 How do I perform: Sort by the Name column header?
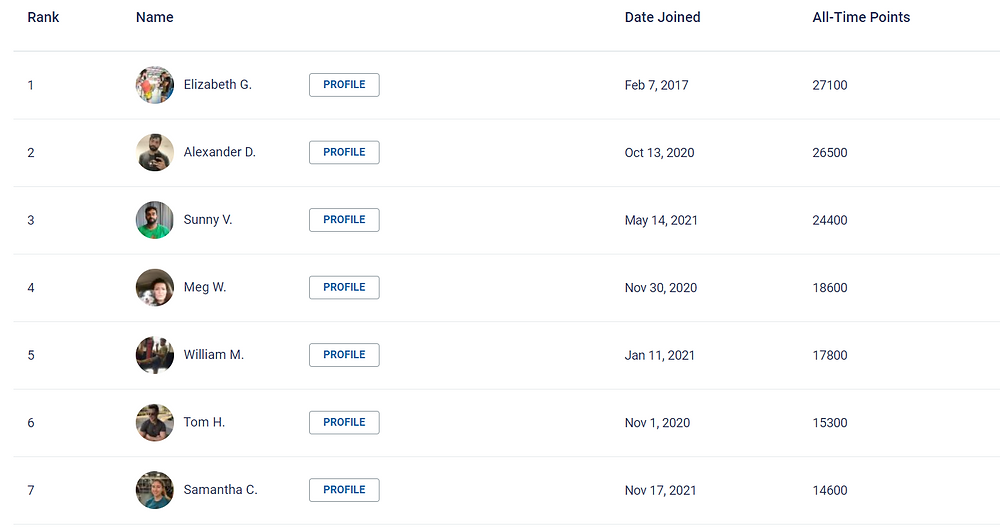(x=154, y=17)
